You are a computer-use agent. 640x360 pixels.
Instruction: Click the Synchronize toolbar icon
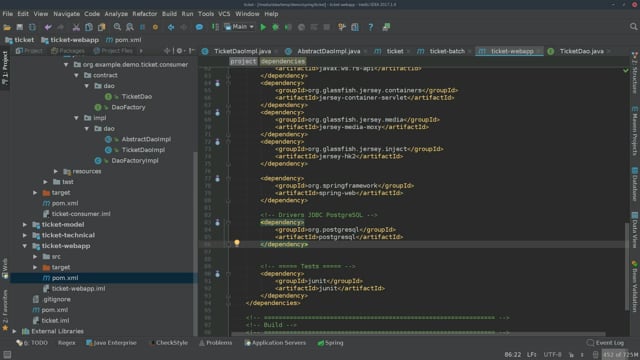point(32,27)
